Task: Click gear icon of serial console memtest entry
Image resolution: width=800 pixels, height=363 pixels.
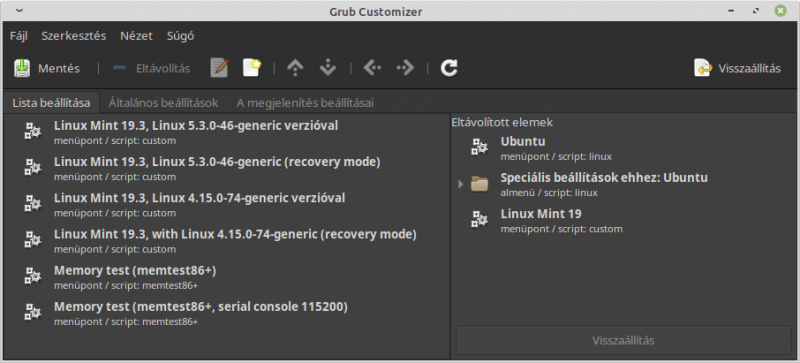Action: pyautogui.click(x=33, y=312)
